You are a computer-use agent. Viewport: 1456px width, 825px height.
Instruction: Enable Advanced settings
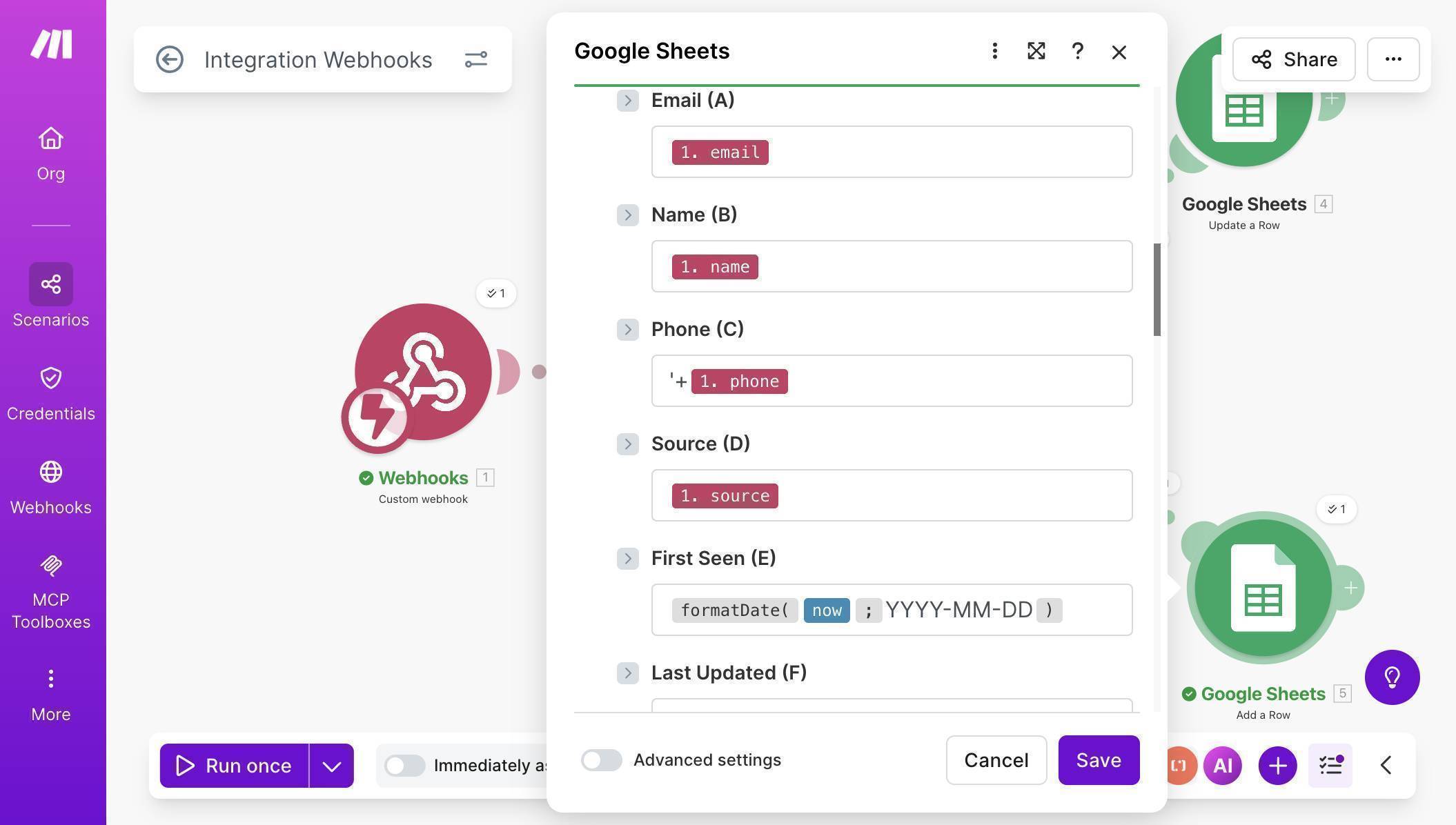point(601,760)
